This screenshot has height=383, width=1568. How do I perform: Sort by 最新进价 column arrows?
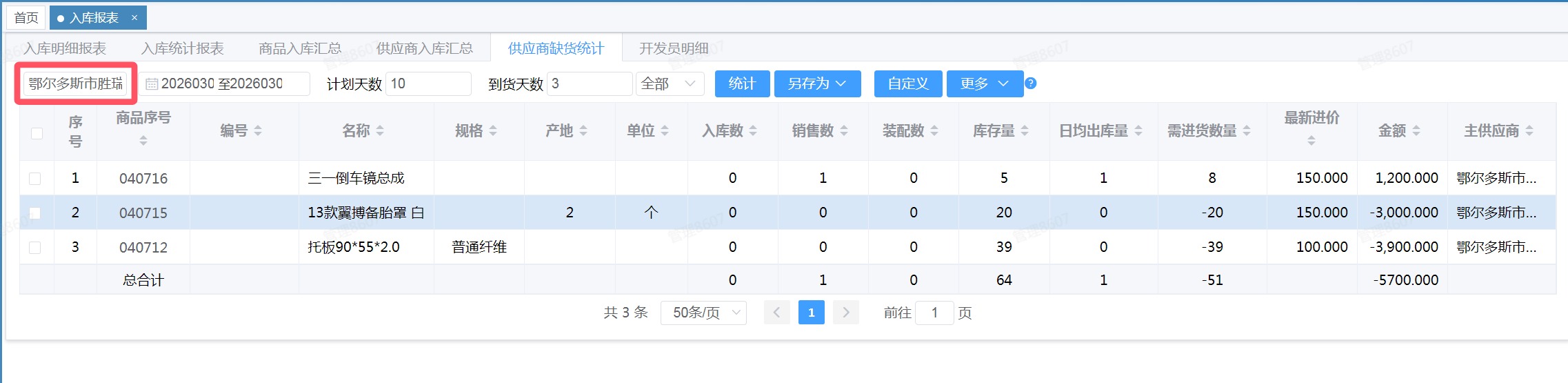point(1311,141)
